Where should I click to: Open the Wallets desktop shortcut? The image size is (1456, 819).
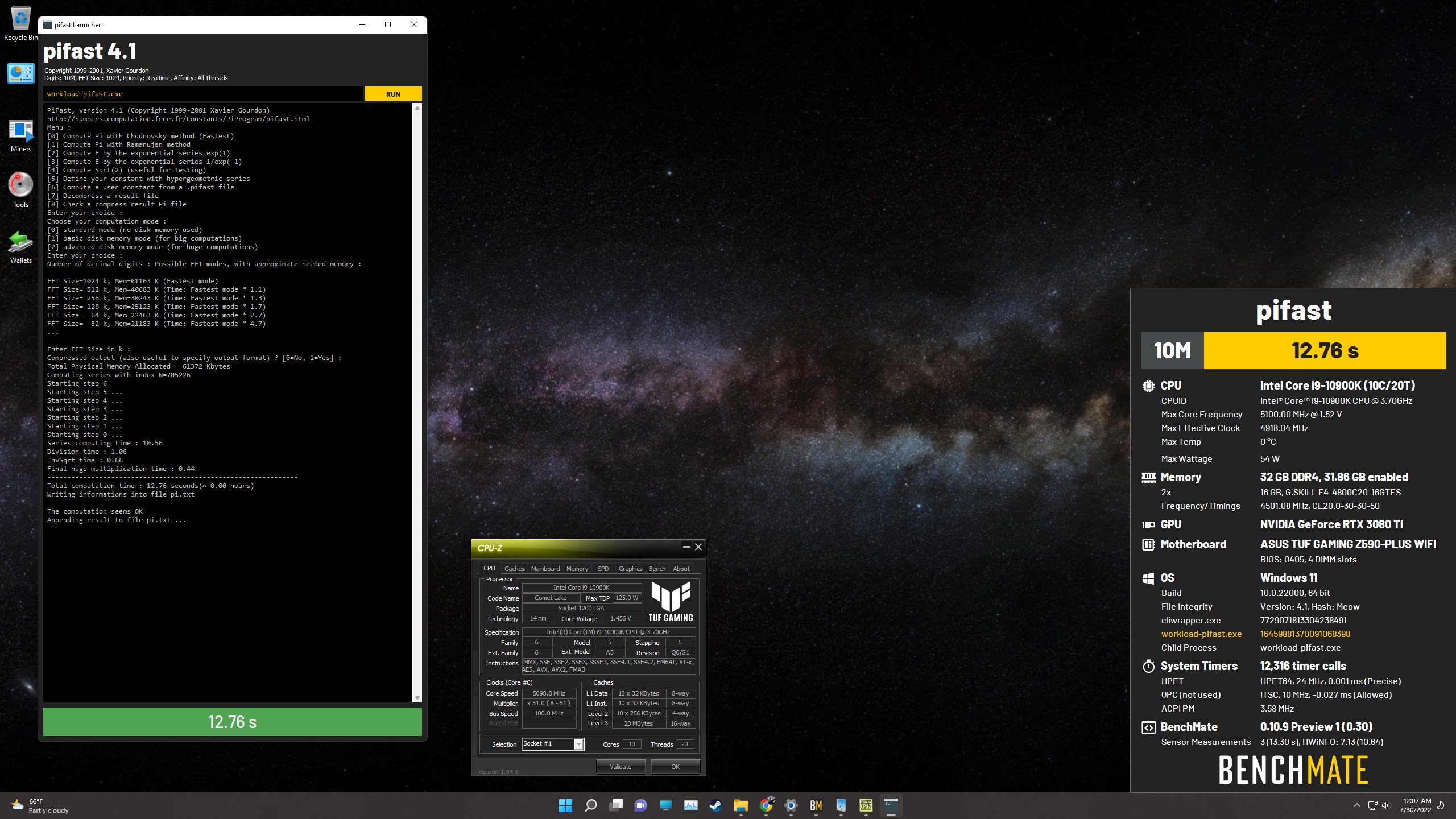20,247
